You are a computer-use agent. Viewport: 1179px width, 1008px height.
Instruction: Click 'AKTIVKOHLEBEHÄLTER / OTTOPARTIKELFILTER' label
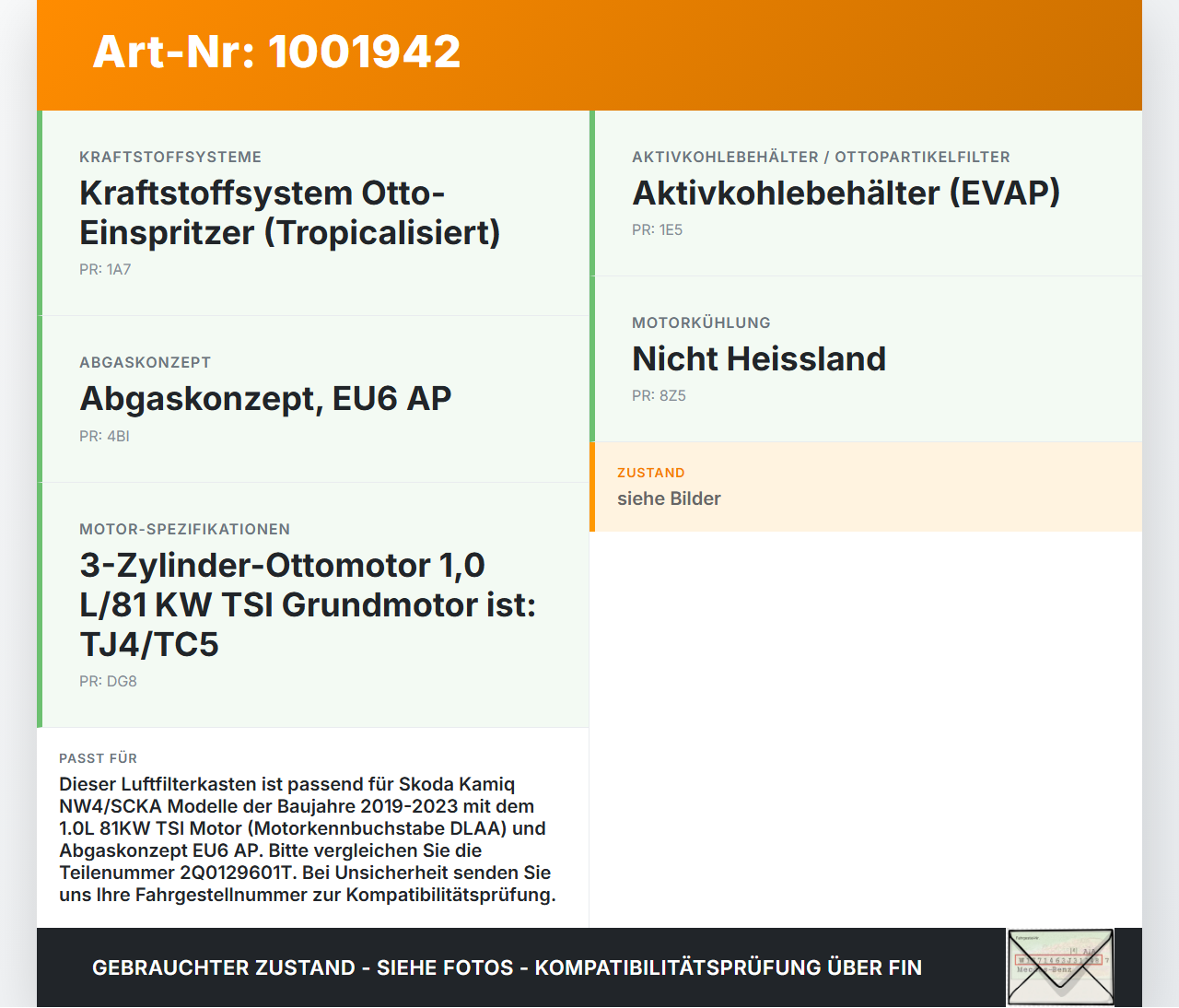click(x=821, y=157)
